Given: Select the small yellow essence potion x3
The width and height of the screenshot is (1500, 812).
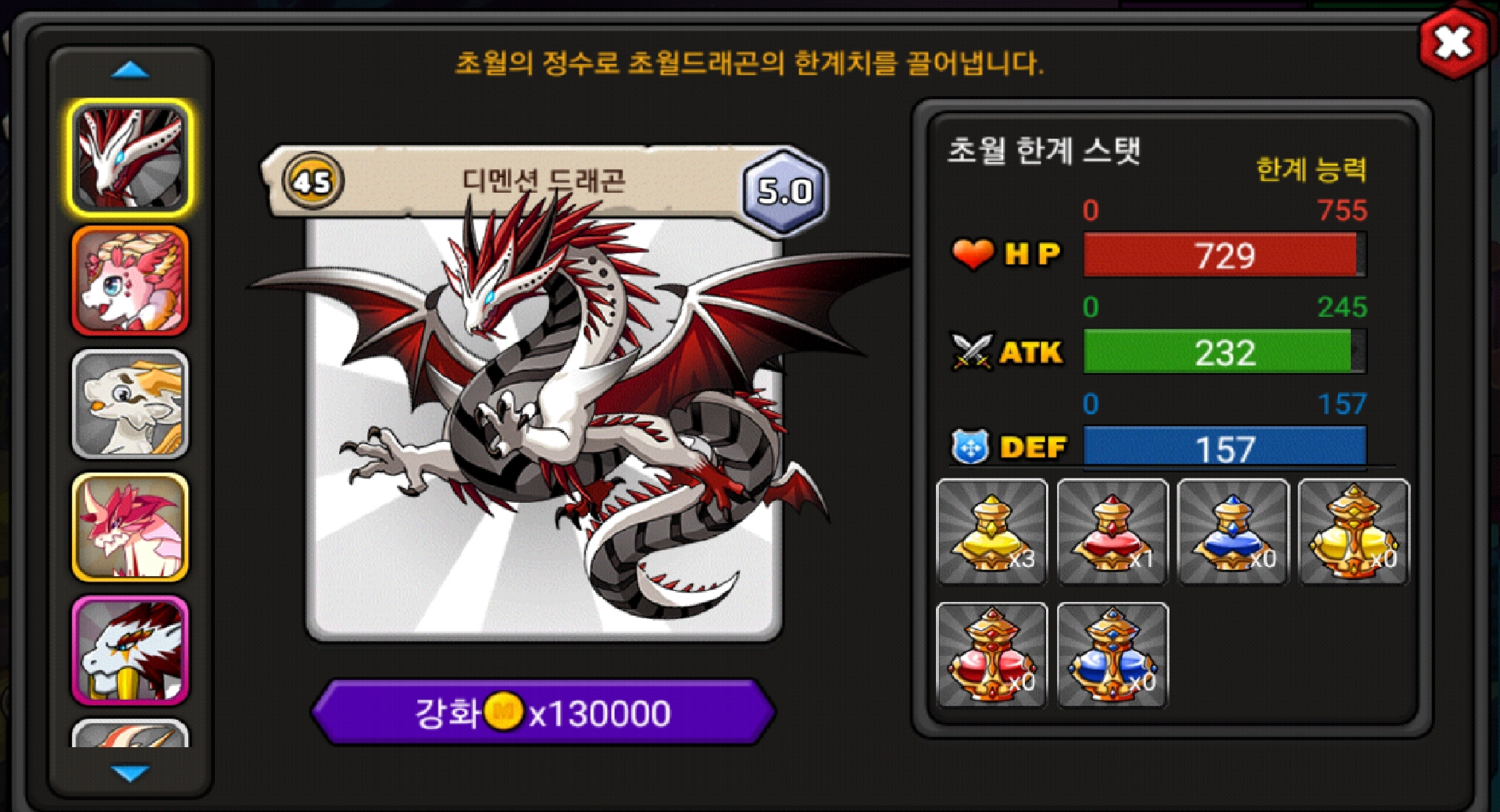Looking at the screenshot, I should [x=992, y=532].
